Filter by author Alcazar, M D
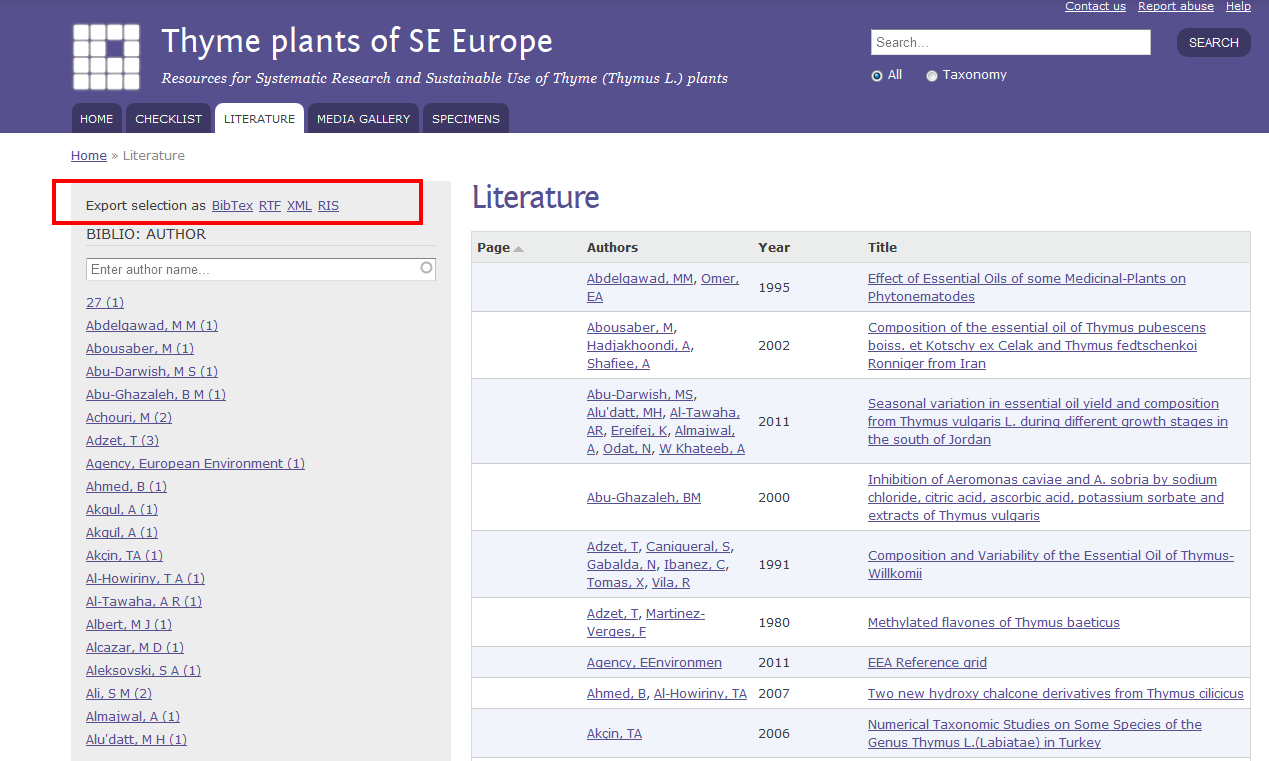The width and height of the screenshot is (1269, 761). 135,647
